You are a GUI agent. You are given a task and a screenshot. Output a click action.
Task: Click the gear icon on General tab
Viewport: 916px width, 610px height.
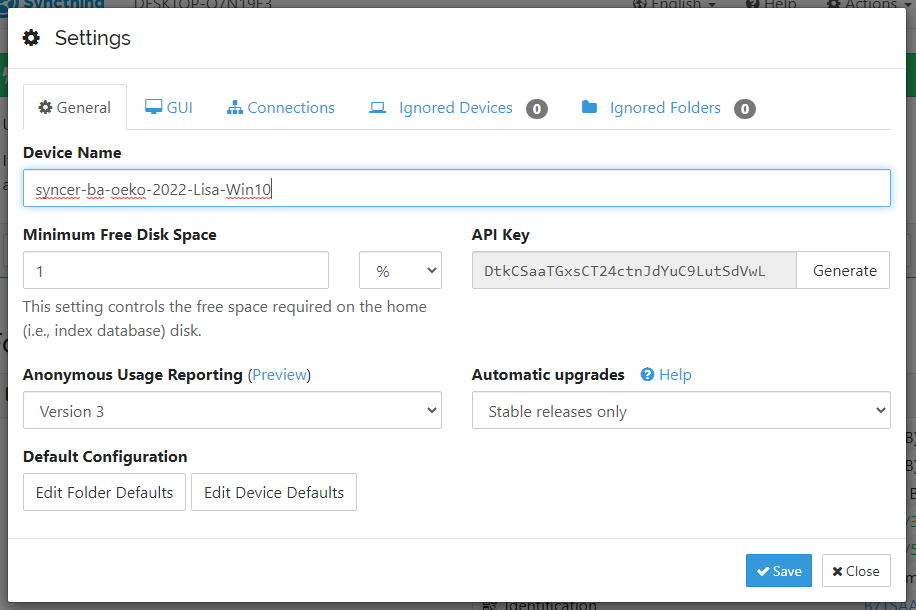pos(45,108)
